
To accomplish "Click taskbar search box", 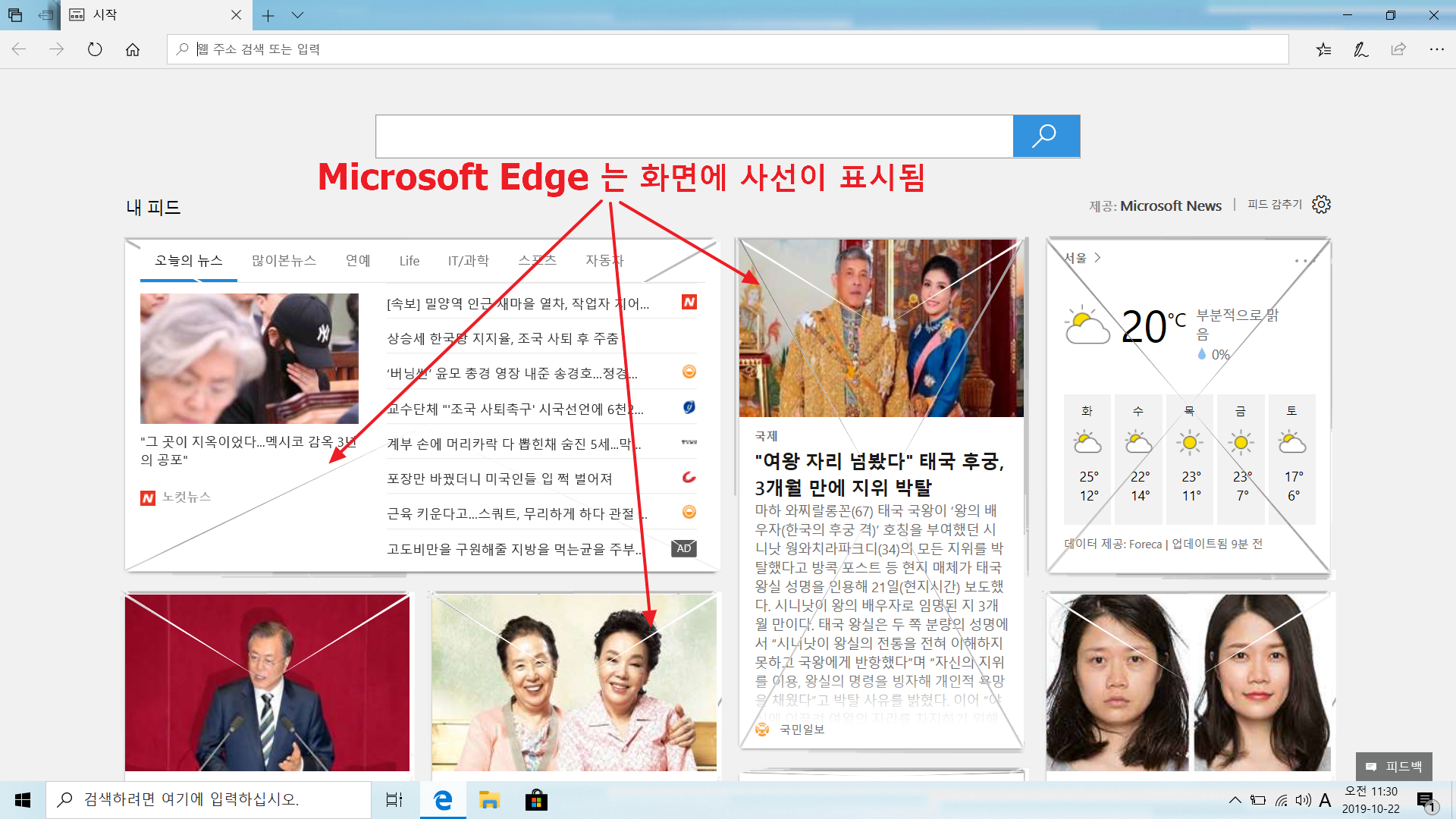I will (x=209, y=800).
